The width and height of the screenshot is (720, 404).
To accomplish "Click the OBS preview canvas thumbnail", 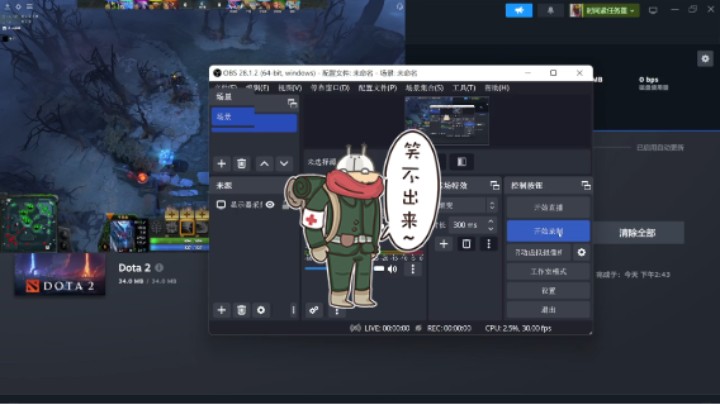I will [x=447, y=121].
